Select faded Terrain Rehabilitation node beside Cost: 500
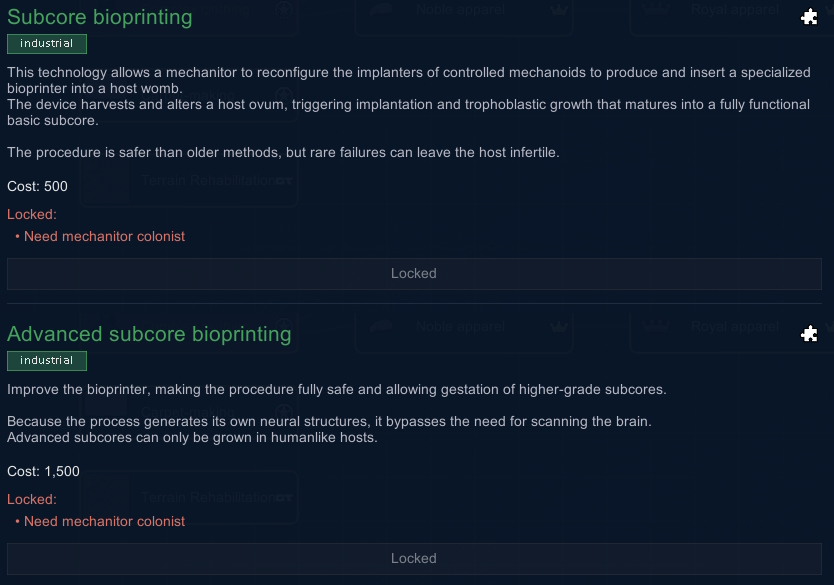Image resolution: width=834 pixels, height=585 pixels. tap(189, 181)
